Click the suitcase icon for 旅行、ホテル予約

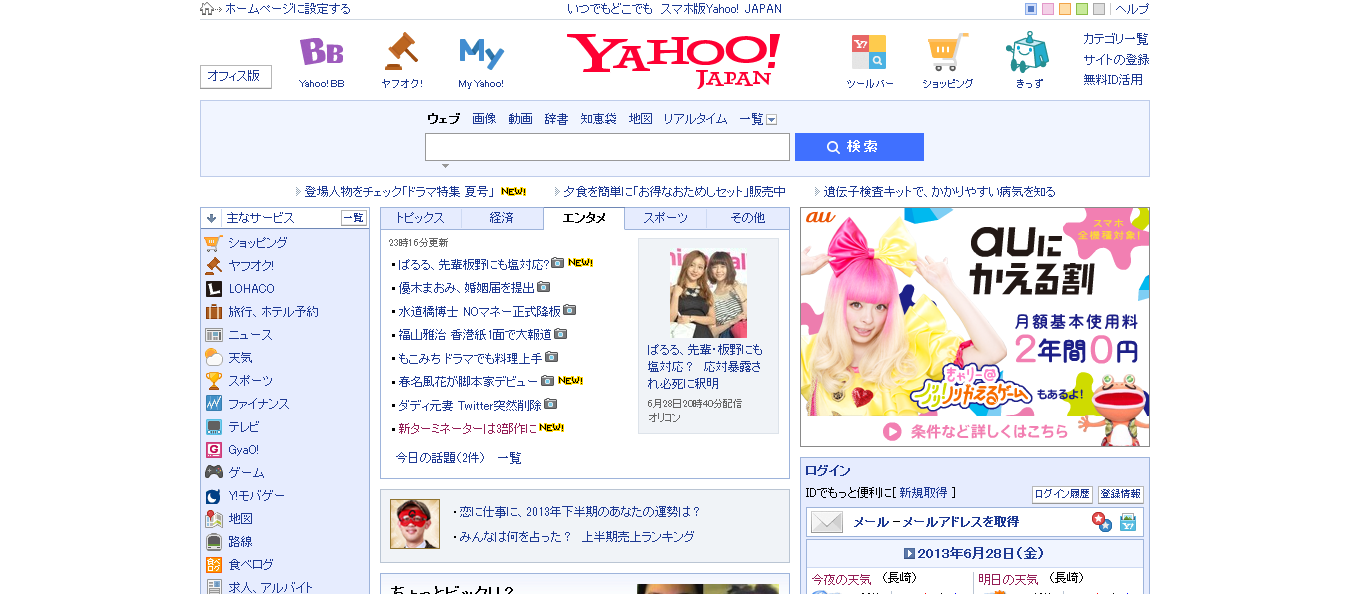coord(213,312)
